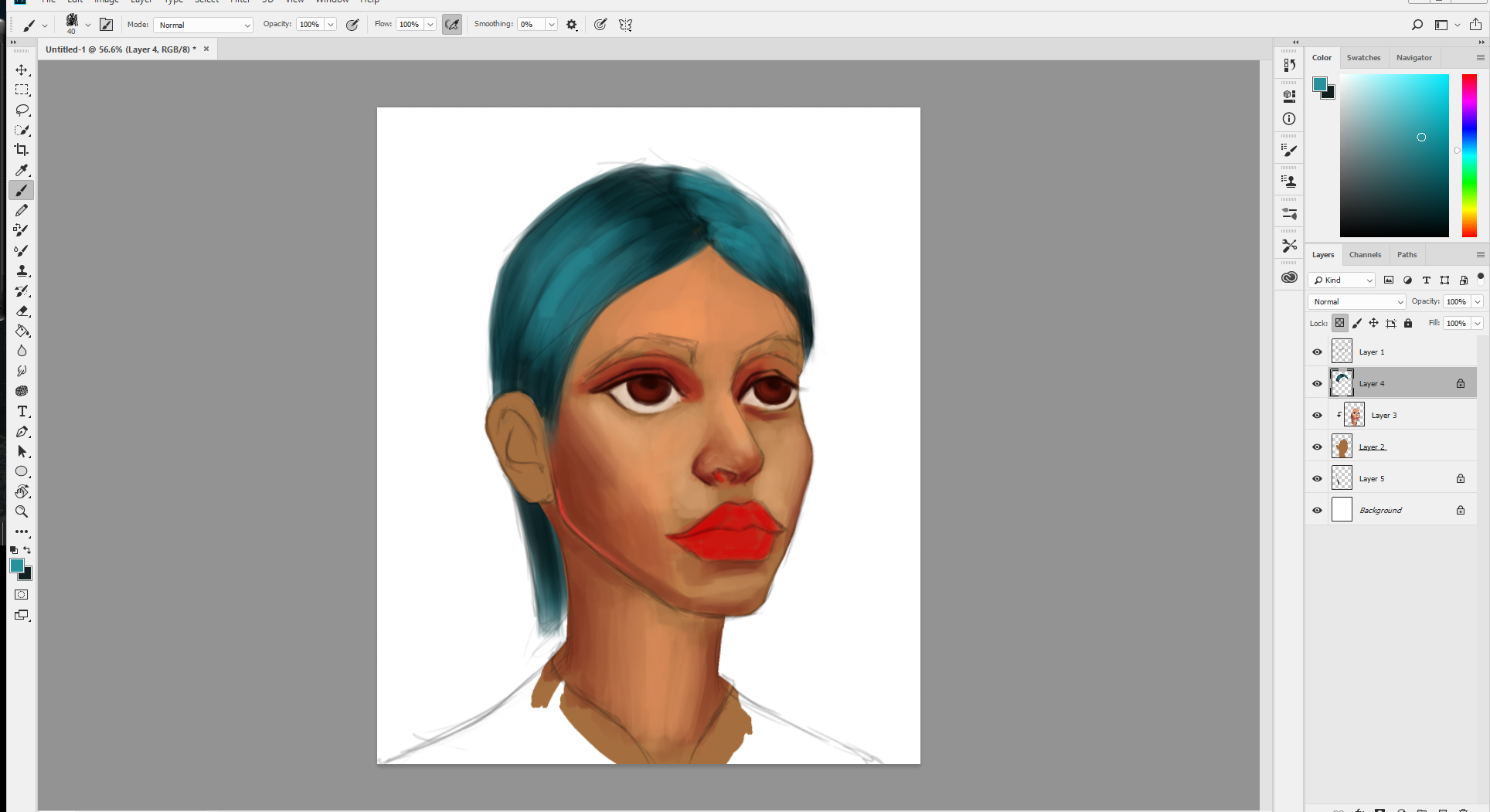Screen dimensions: 1490x812
Task: Hide Layer 1 visibility eye
Action: click(1317, 352)
